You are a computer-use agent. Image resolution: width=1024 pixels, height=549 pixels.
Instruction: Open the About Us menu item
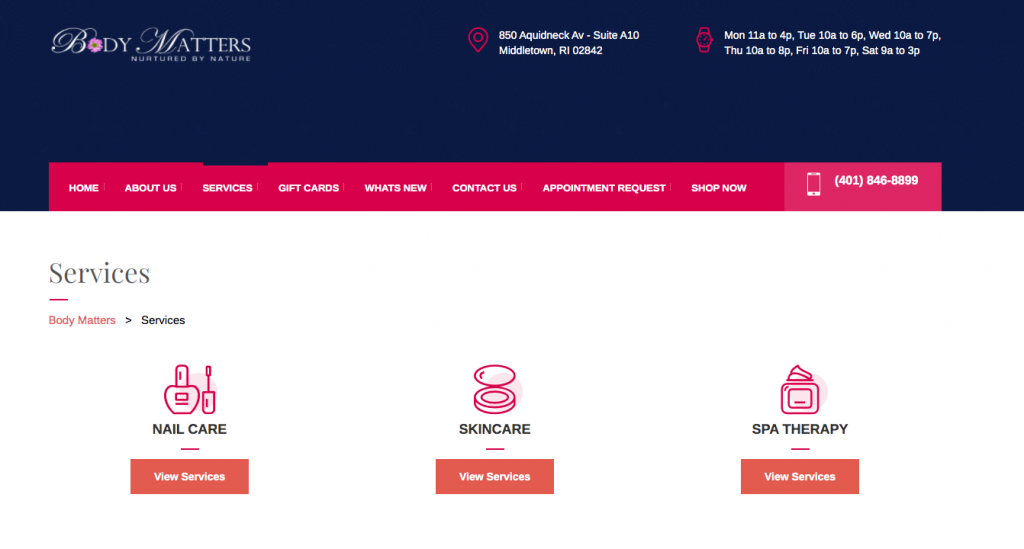(x=150, y=188)
